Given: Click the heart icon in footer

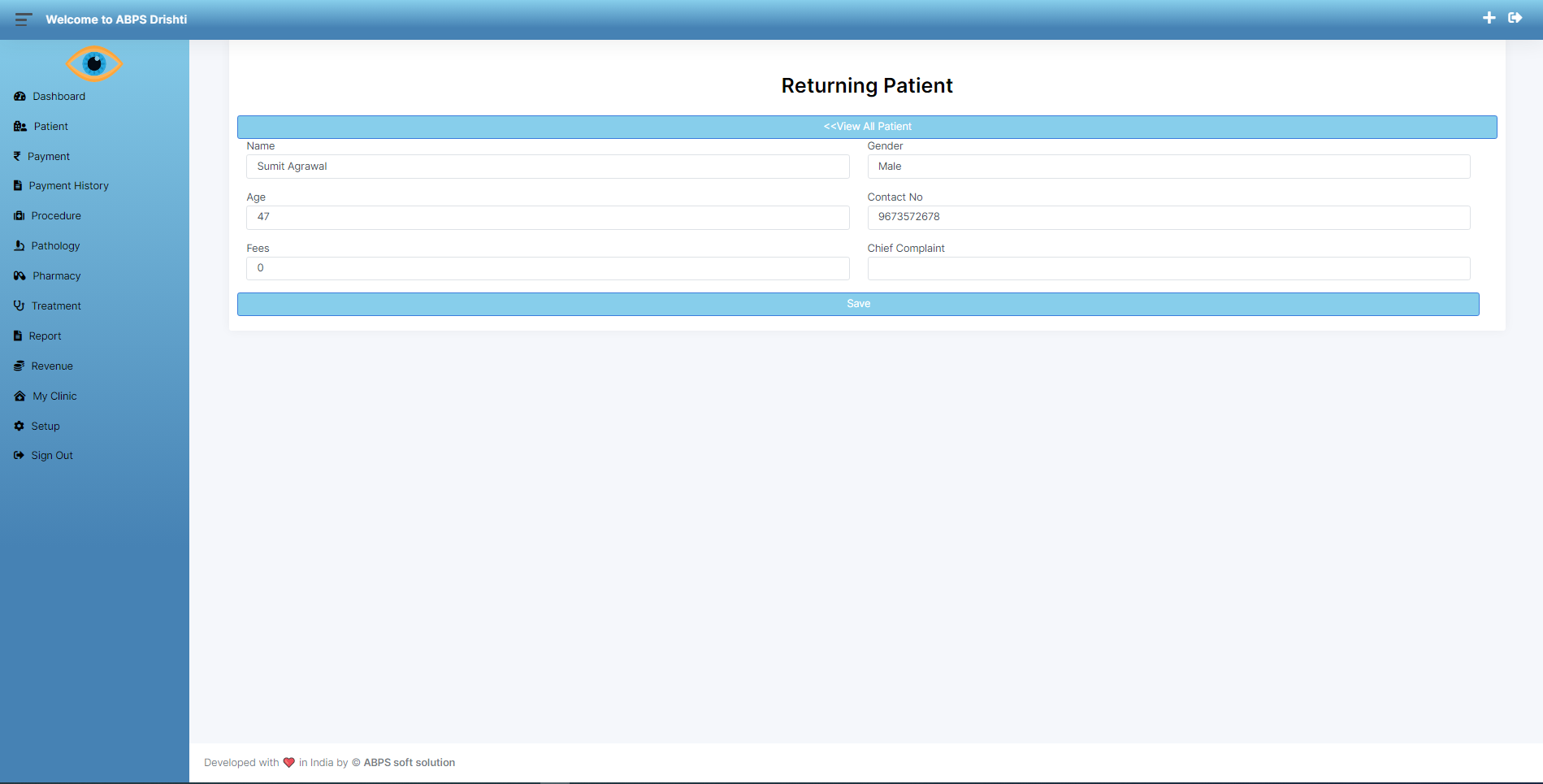Looking at the screenshot, I should click(x=288, y=763).
